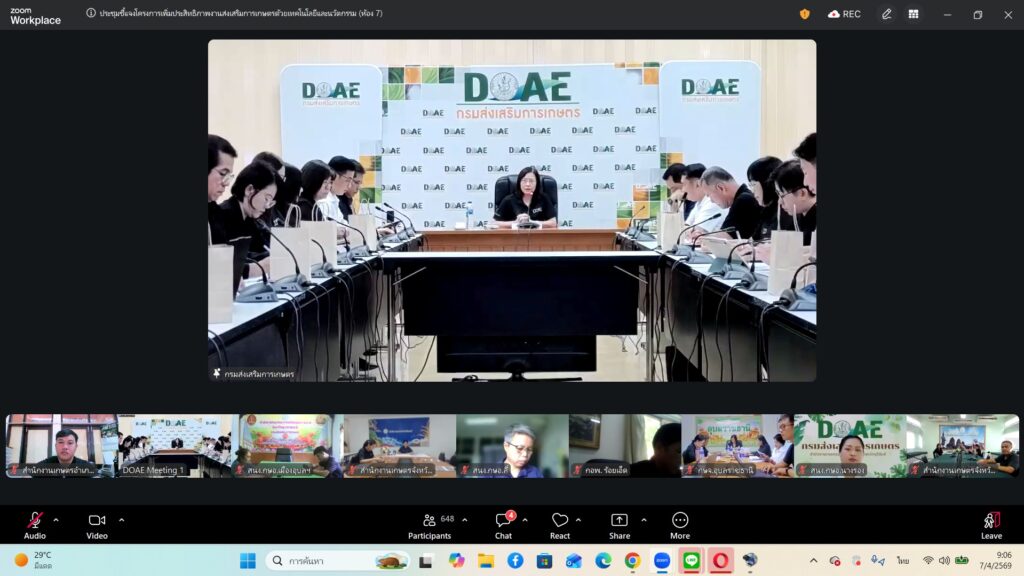Open the LINE app from the taskbar
Image resolution: width=1024 pixels, height=576 pixels.
point(691,560)
